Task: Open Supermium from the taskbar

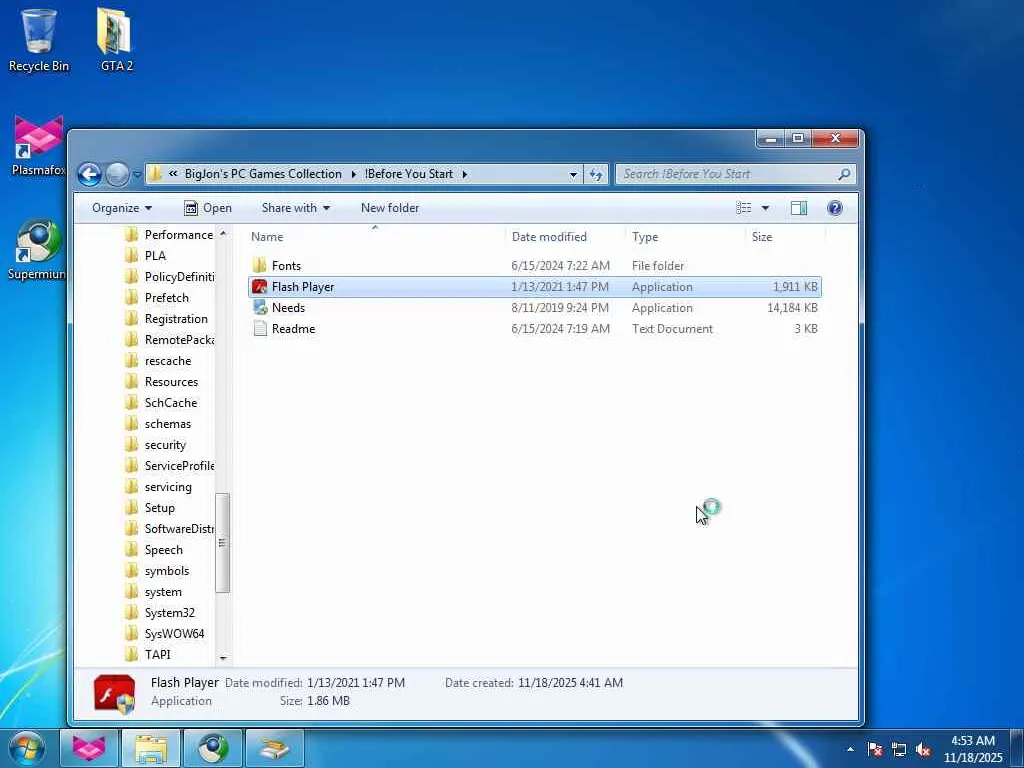Action: coord(213,748)
